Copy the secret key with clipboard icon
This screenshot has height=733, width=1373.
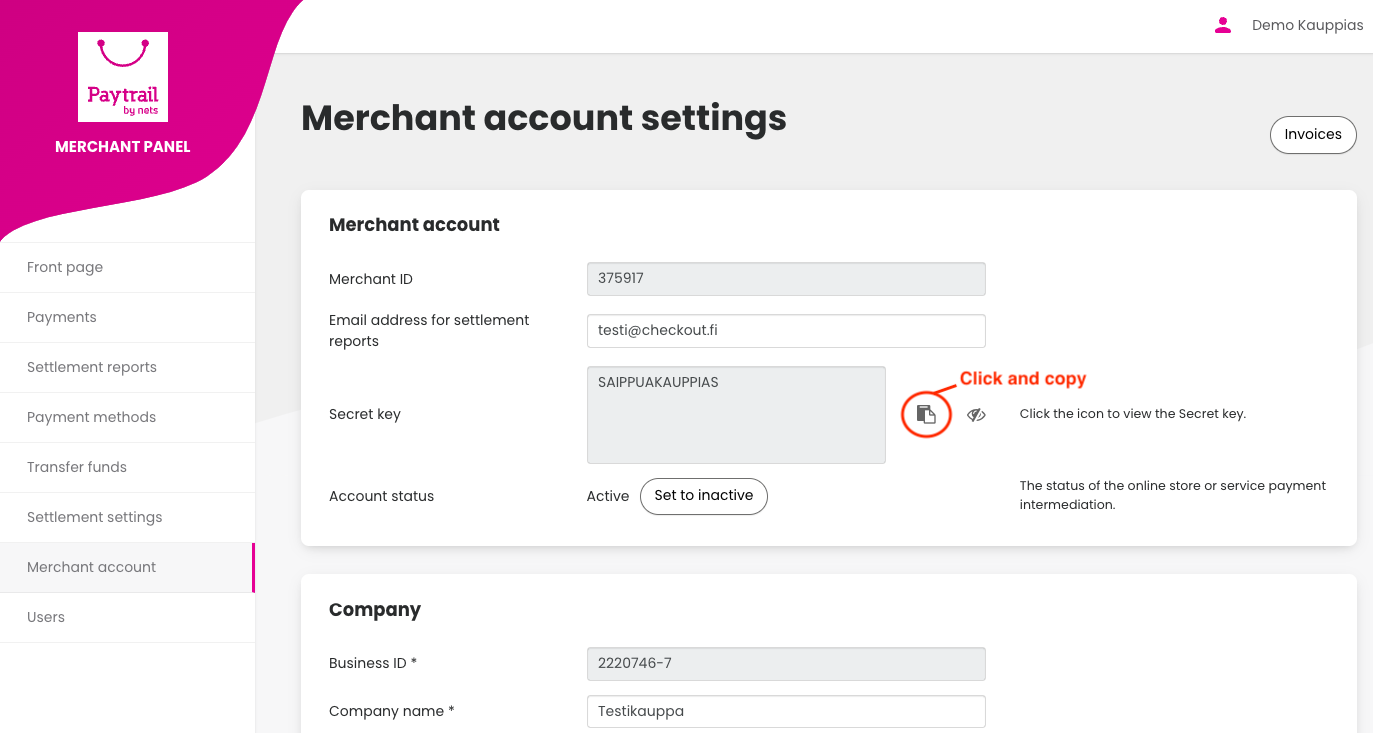926,414
